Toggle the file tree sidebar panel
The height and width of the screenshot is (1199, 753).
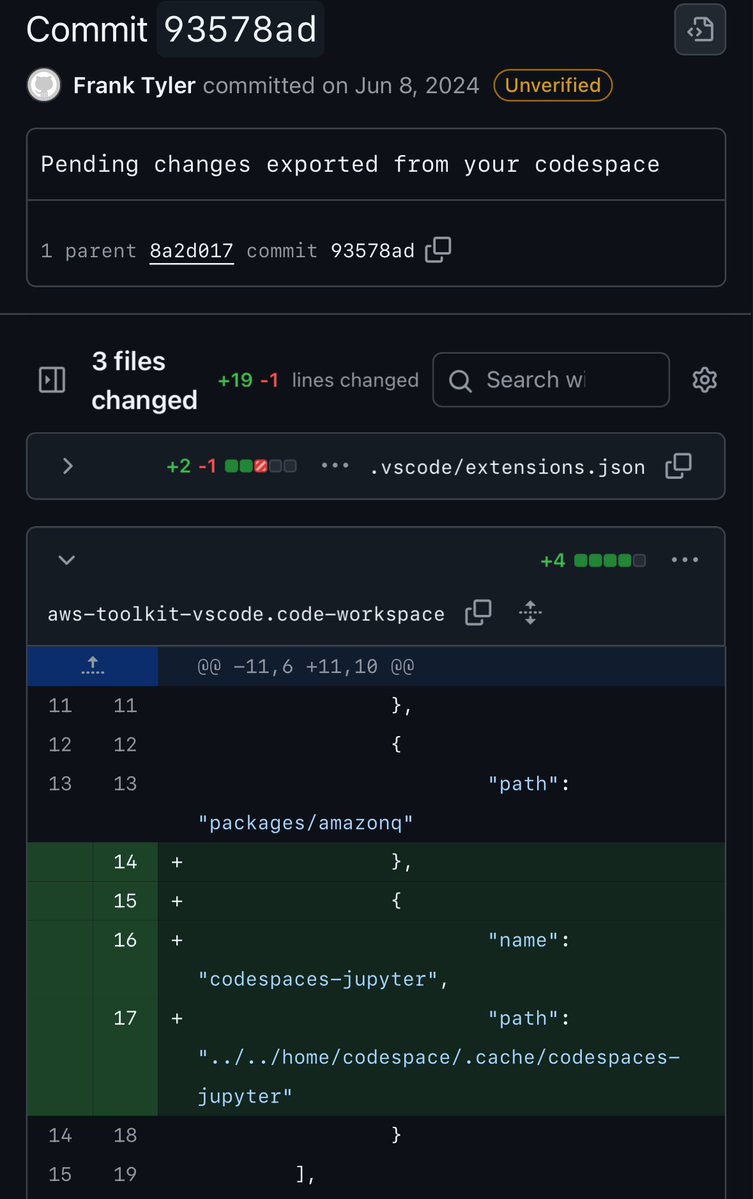click(x=52, y=379)
